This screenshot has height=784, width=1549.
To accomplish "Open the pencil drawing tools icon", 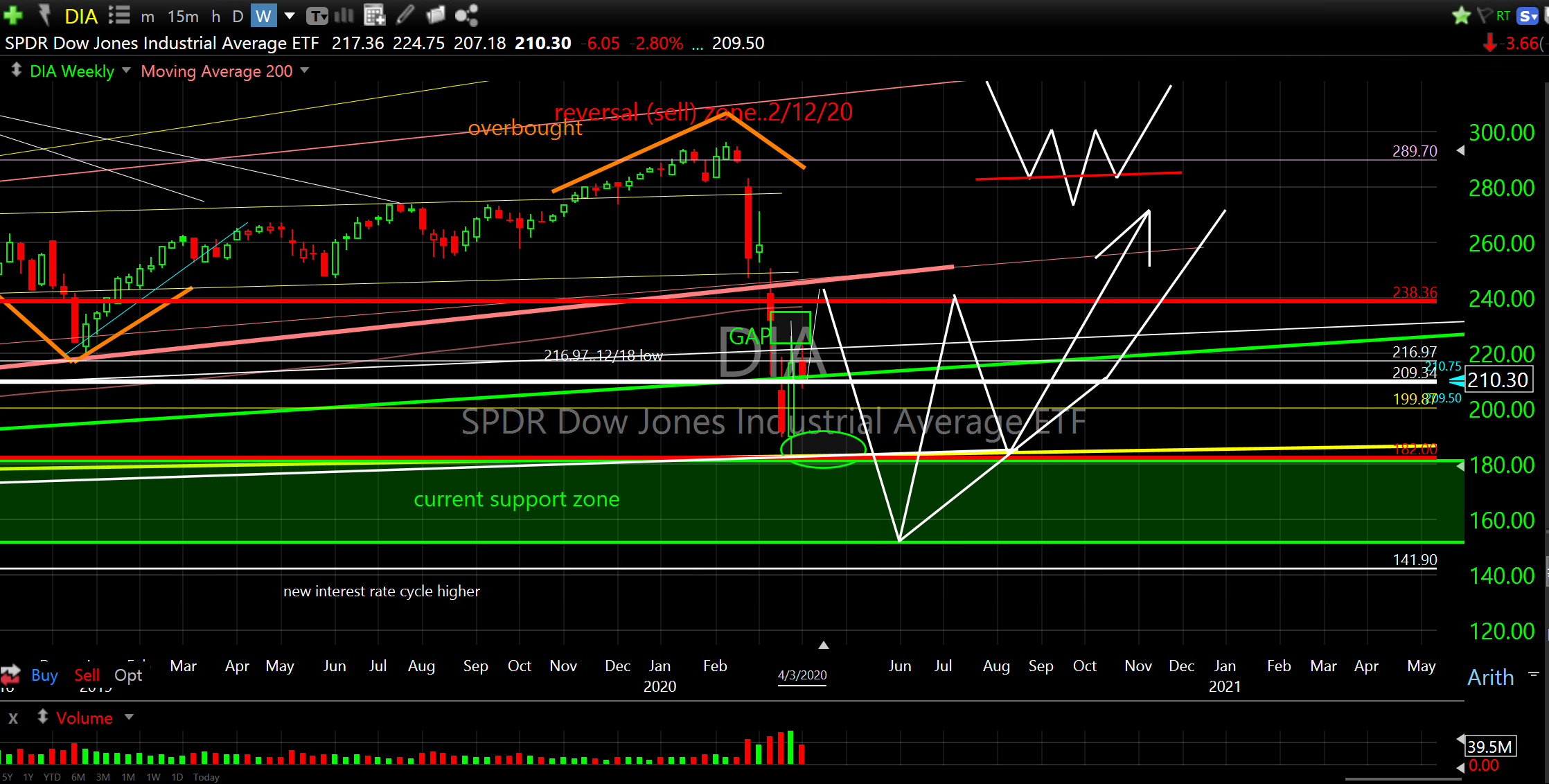I will 405,15.
